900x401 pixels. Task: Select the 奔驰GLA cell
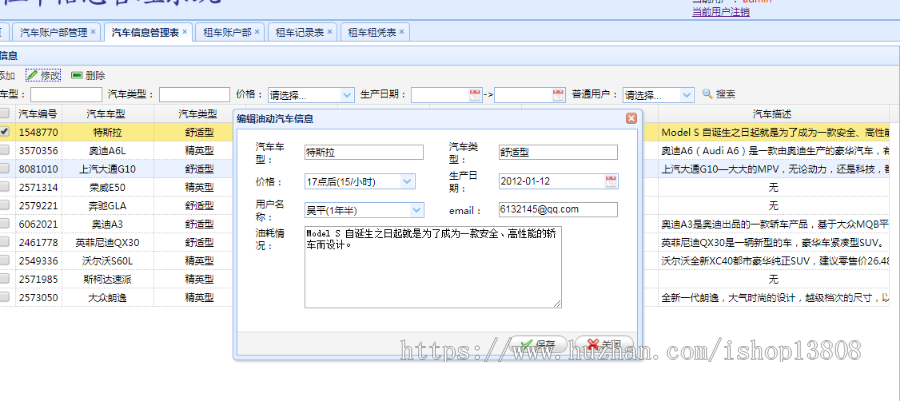107,205
